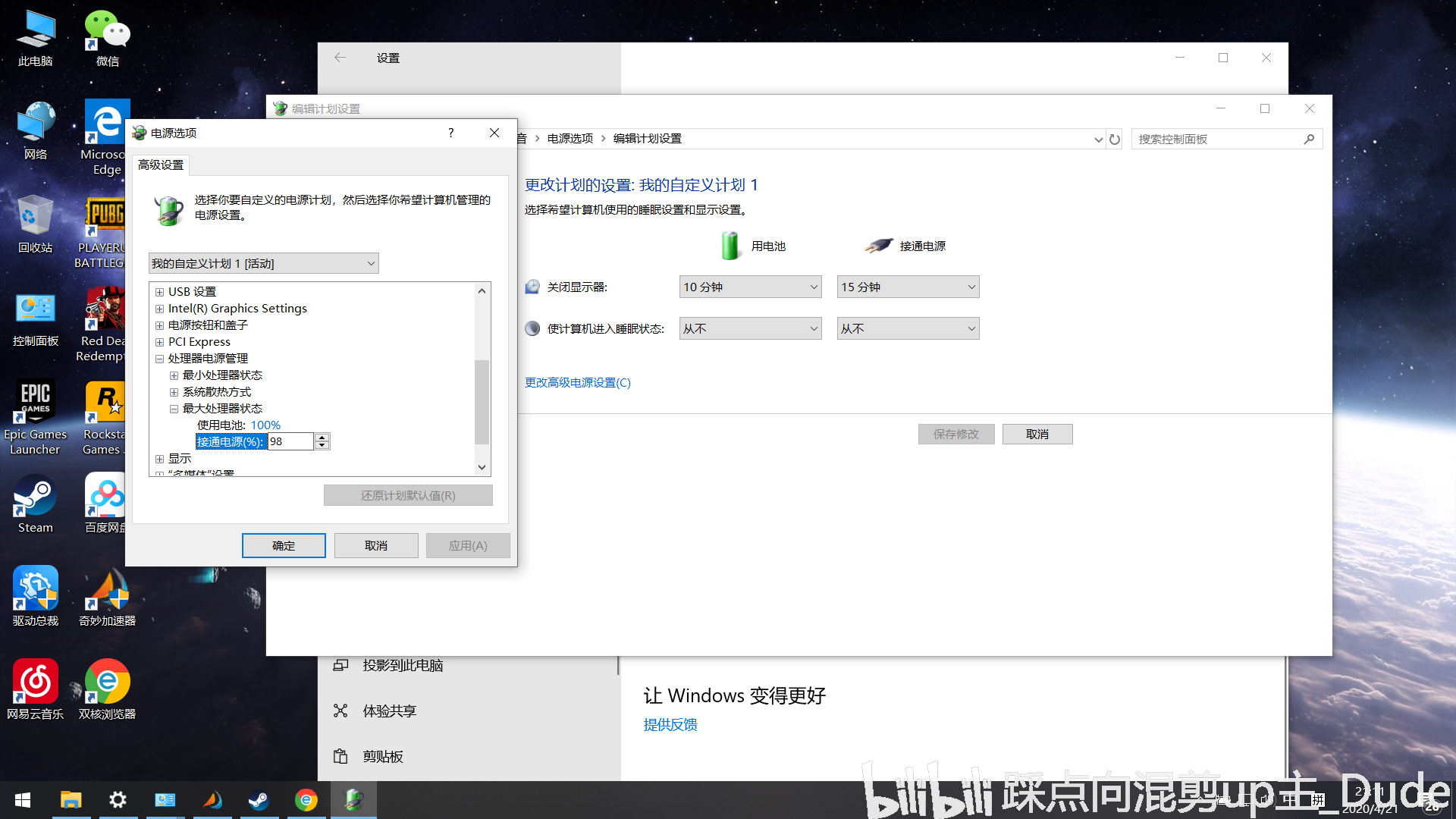Click the 编辑计划设置 breadcrumb
The image size is (1456, 819).
point(648,139)
